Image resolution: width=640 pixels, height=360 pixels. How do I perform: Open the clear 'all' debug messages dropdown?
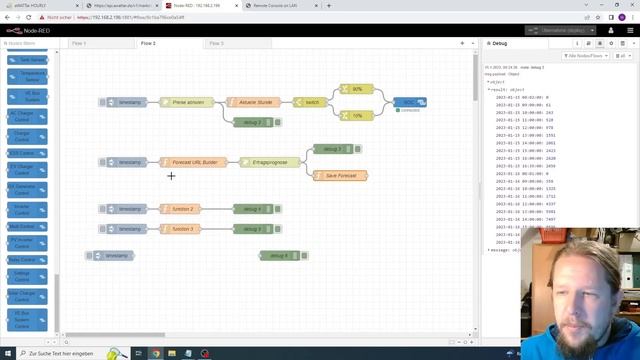(x=623, y=56)
